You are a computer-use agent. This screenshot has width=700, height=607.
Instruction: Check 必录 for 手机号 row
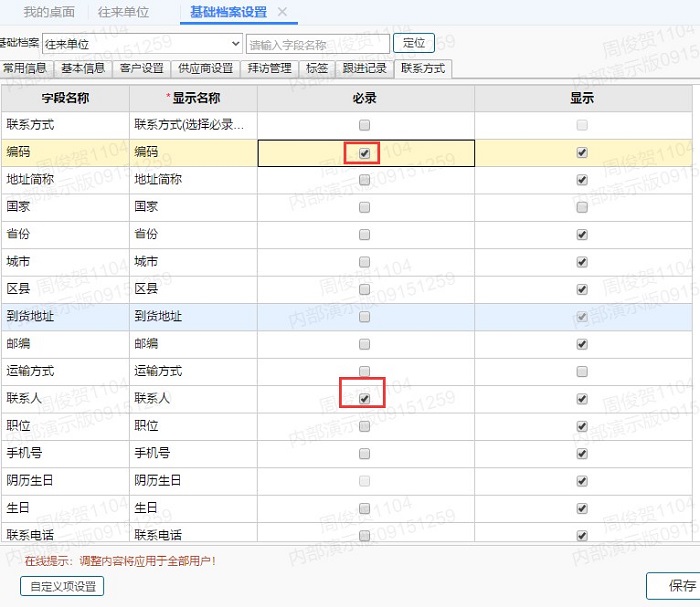tap(364, 454)
